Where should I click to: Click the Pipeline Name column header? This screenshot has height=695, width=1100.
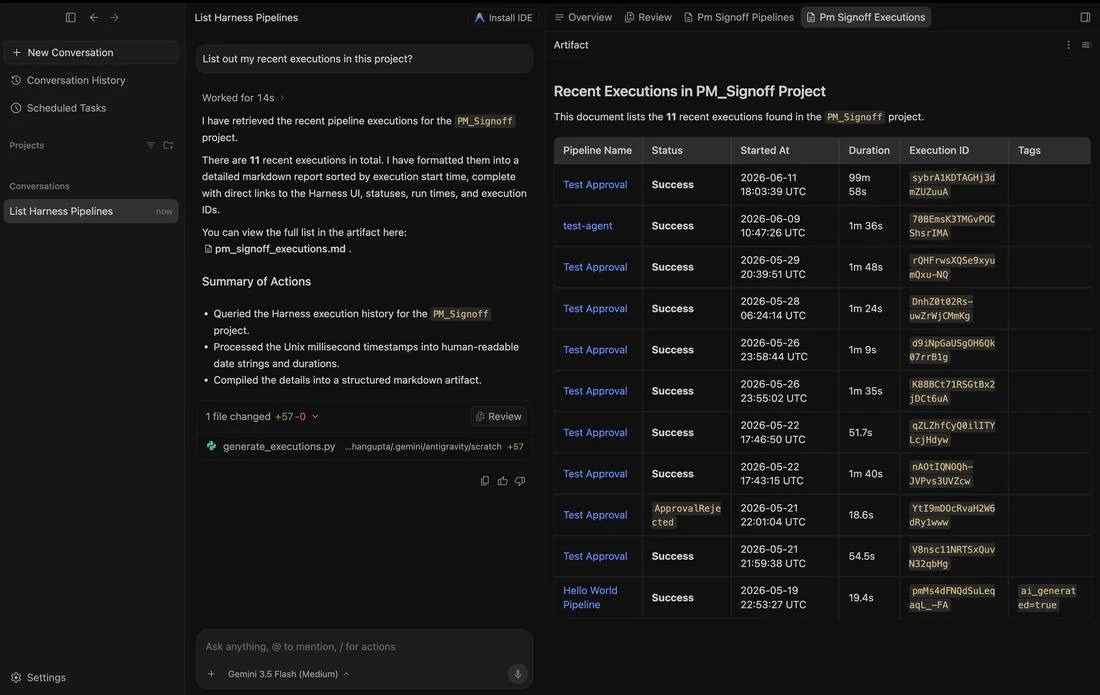click(x=597, y=150)
